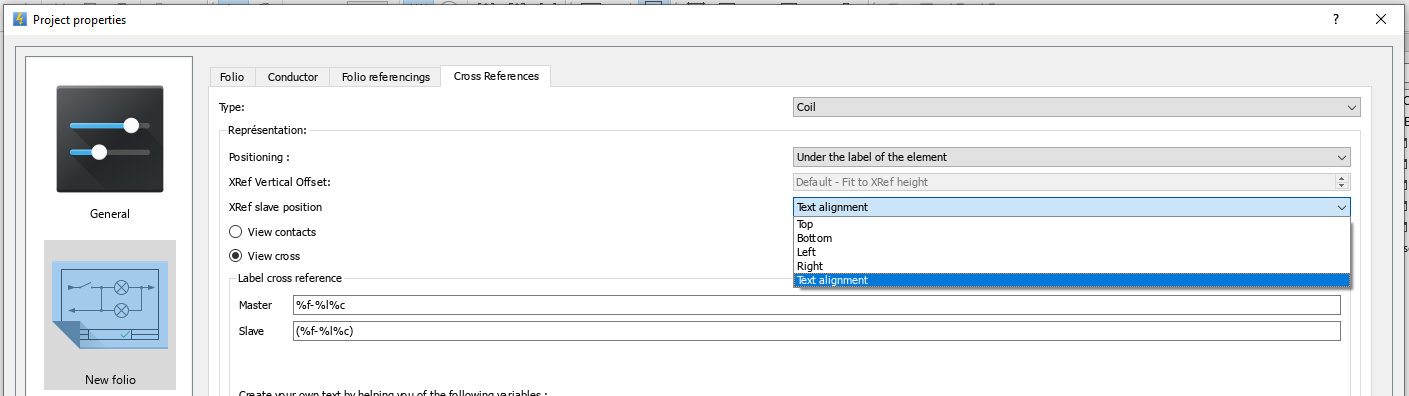Click the XRef Vertical Offset spinner arrows
This screenshot has width=1409, height=396.
click(1342, 182)
